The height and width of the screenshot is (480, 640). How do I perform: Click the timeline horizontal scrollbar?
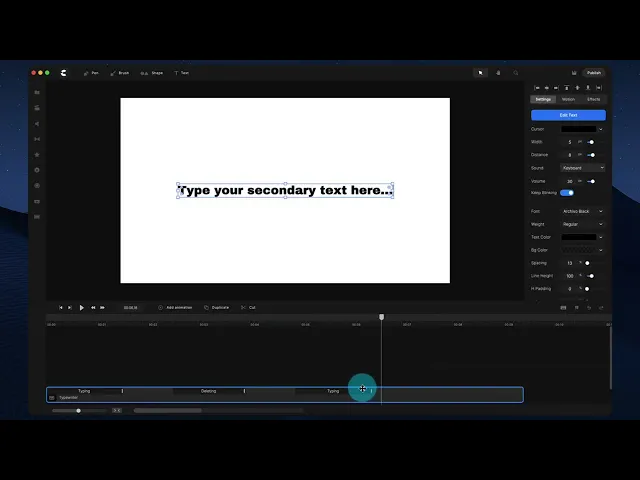(168, 411)
